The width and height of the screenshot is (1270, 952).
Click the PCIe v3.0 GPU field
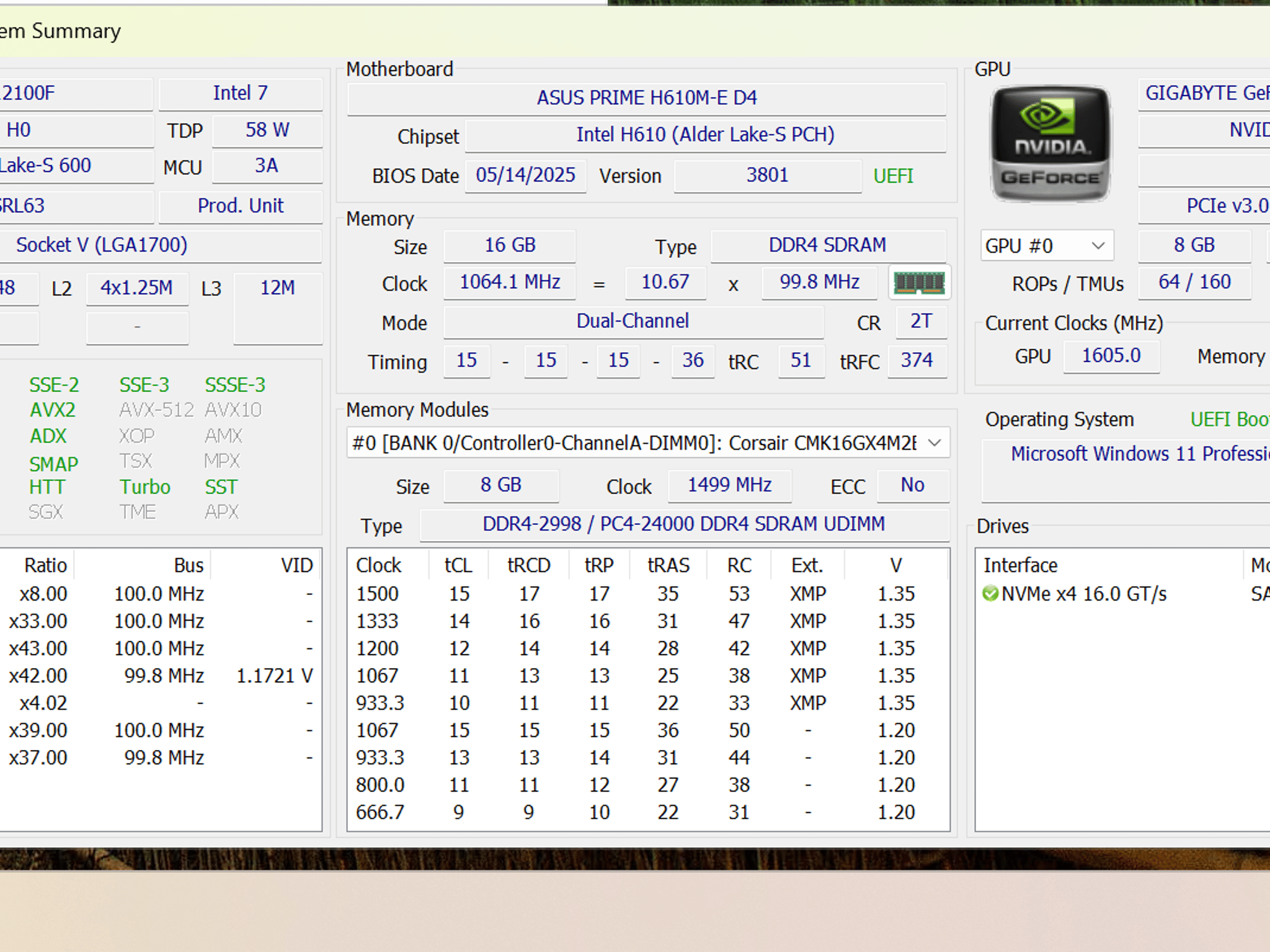tap(1204, 206)
